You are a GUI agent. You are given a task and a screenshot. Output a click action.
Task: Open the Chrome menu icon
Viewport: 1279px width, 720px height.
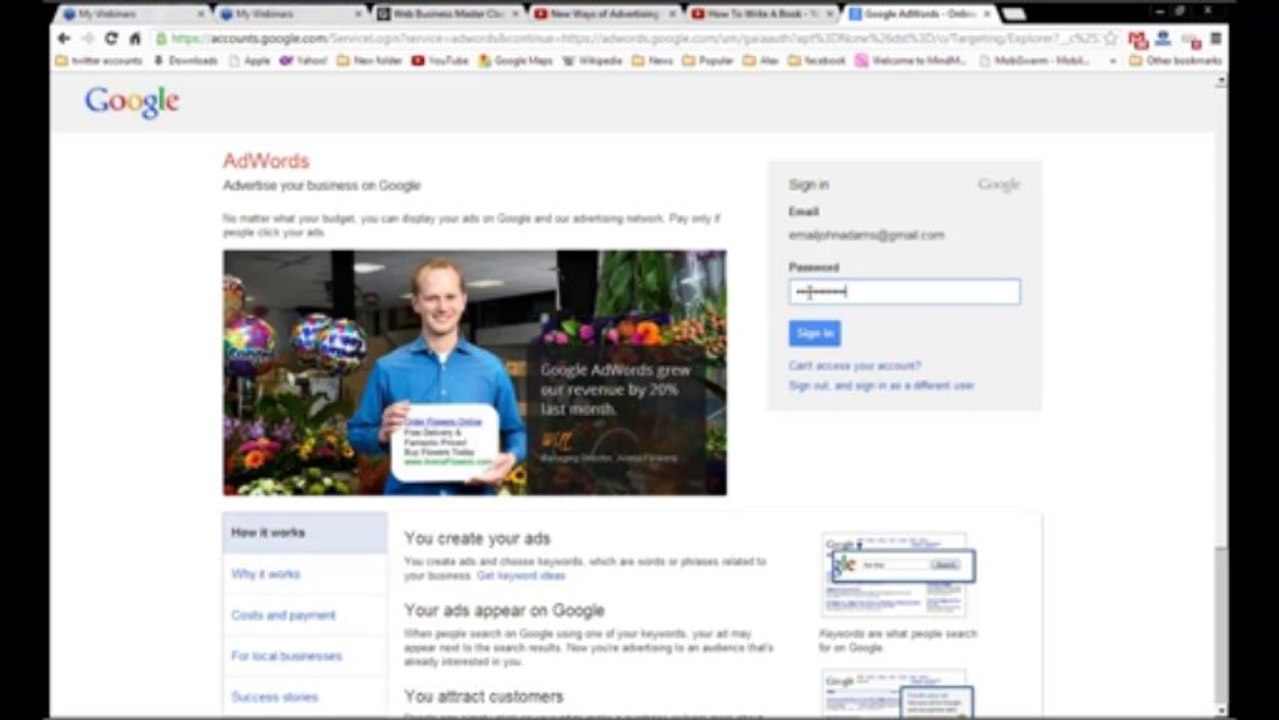click(x=1215, y=38)
